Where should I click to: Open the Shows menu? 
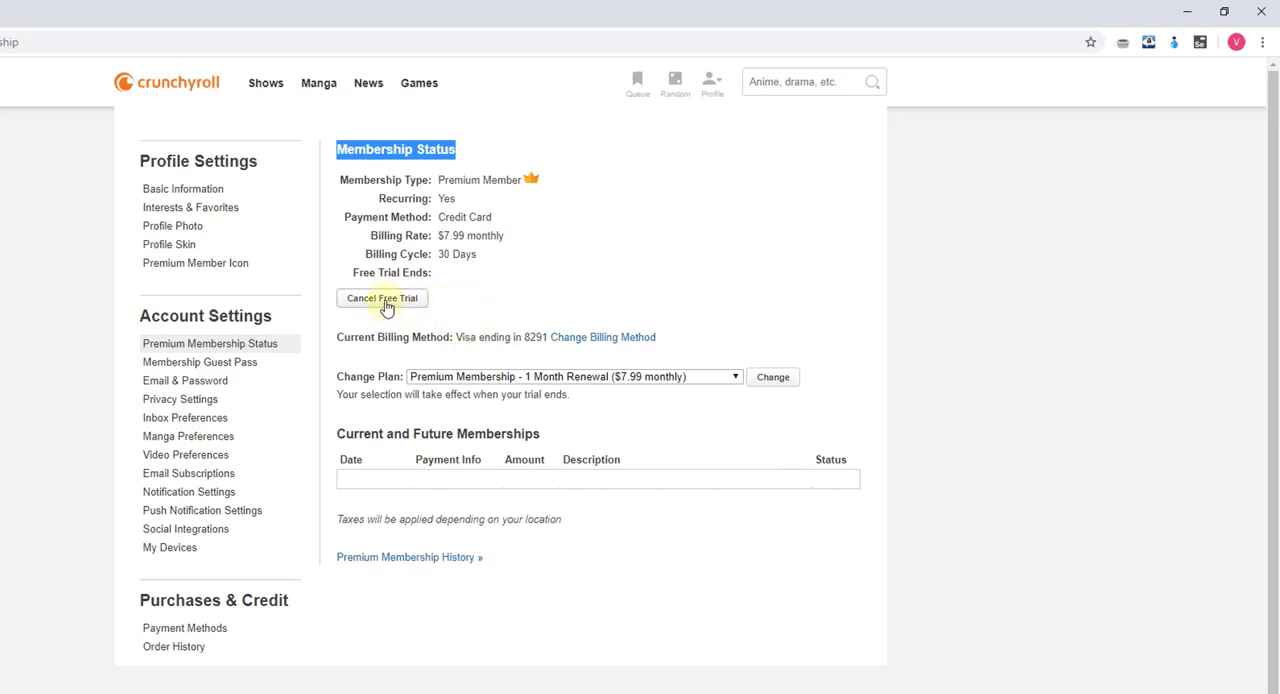266,83
